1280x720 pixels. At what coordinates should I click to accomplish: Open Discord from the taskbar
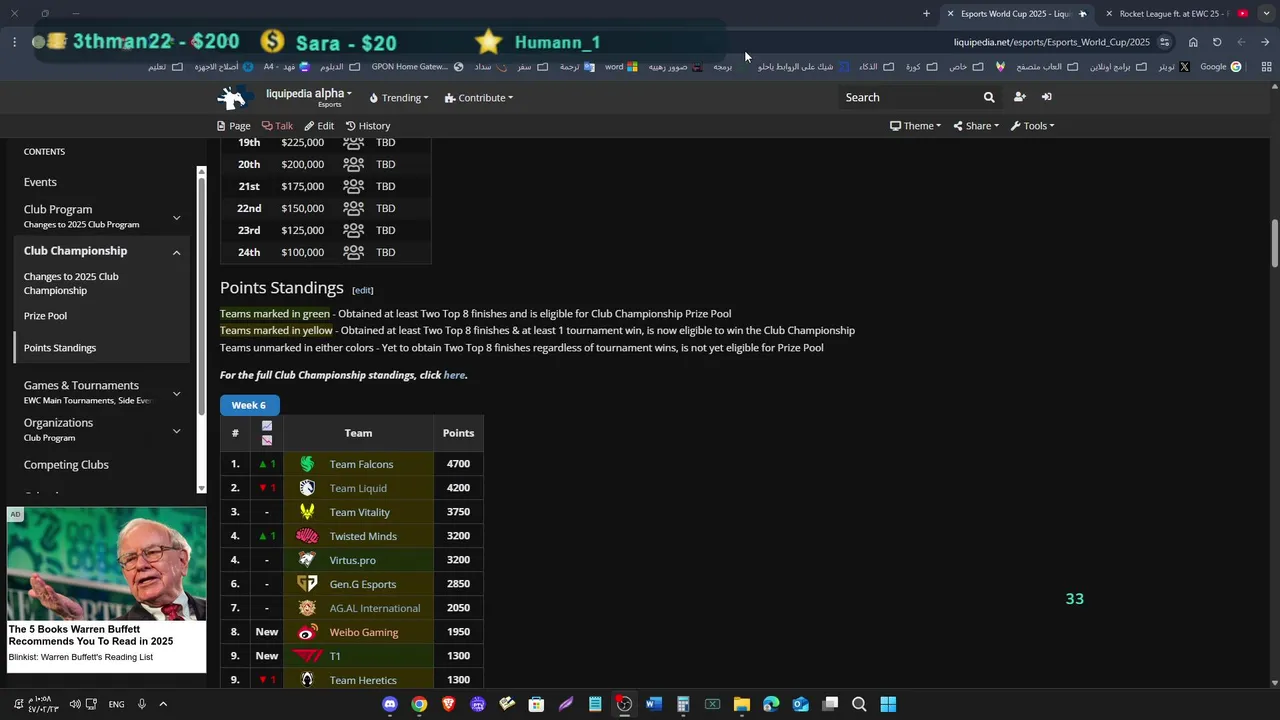click(x=390, y=704)
